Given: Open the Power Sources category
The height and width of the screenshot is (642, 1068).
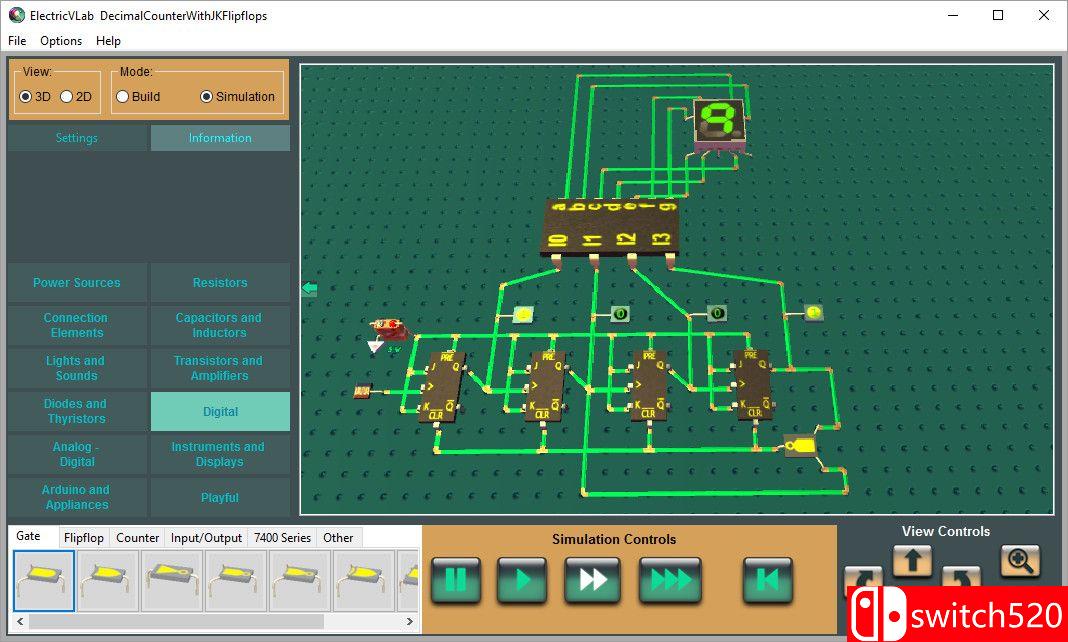Looking at the screenshot, I should pos(77,283).
